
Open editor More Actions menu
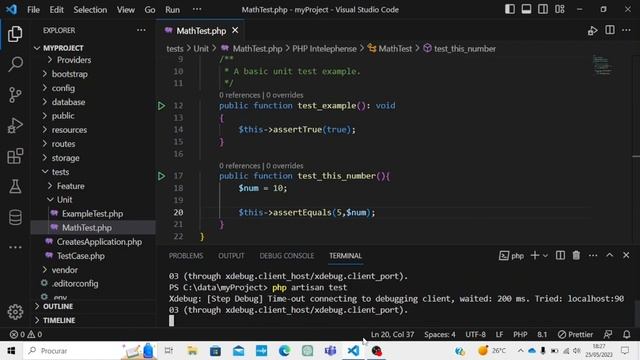(x=626, y=30)
